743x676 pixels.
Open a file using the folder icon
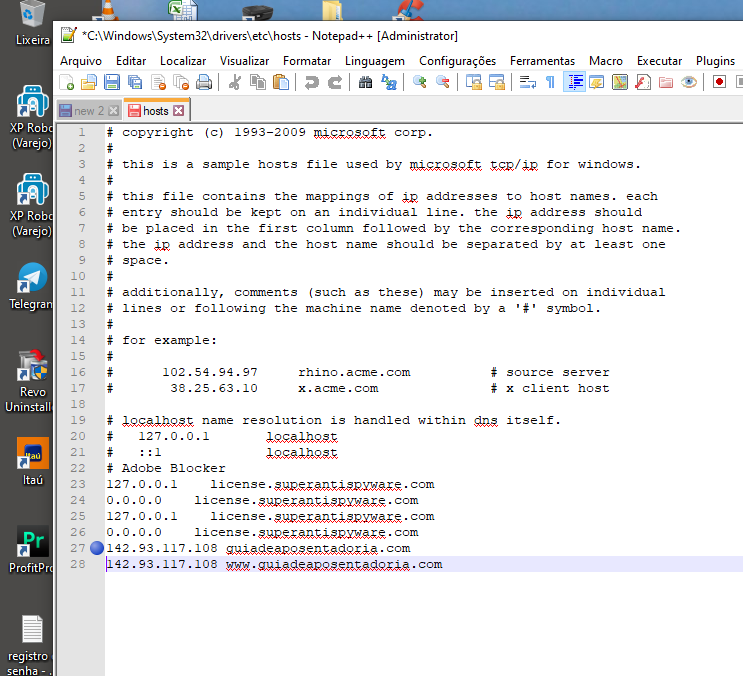89,82
